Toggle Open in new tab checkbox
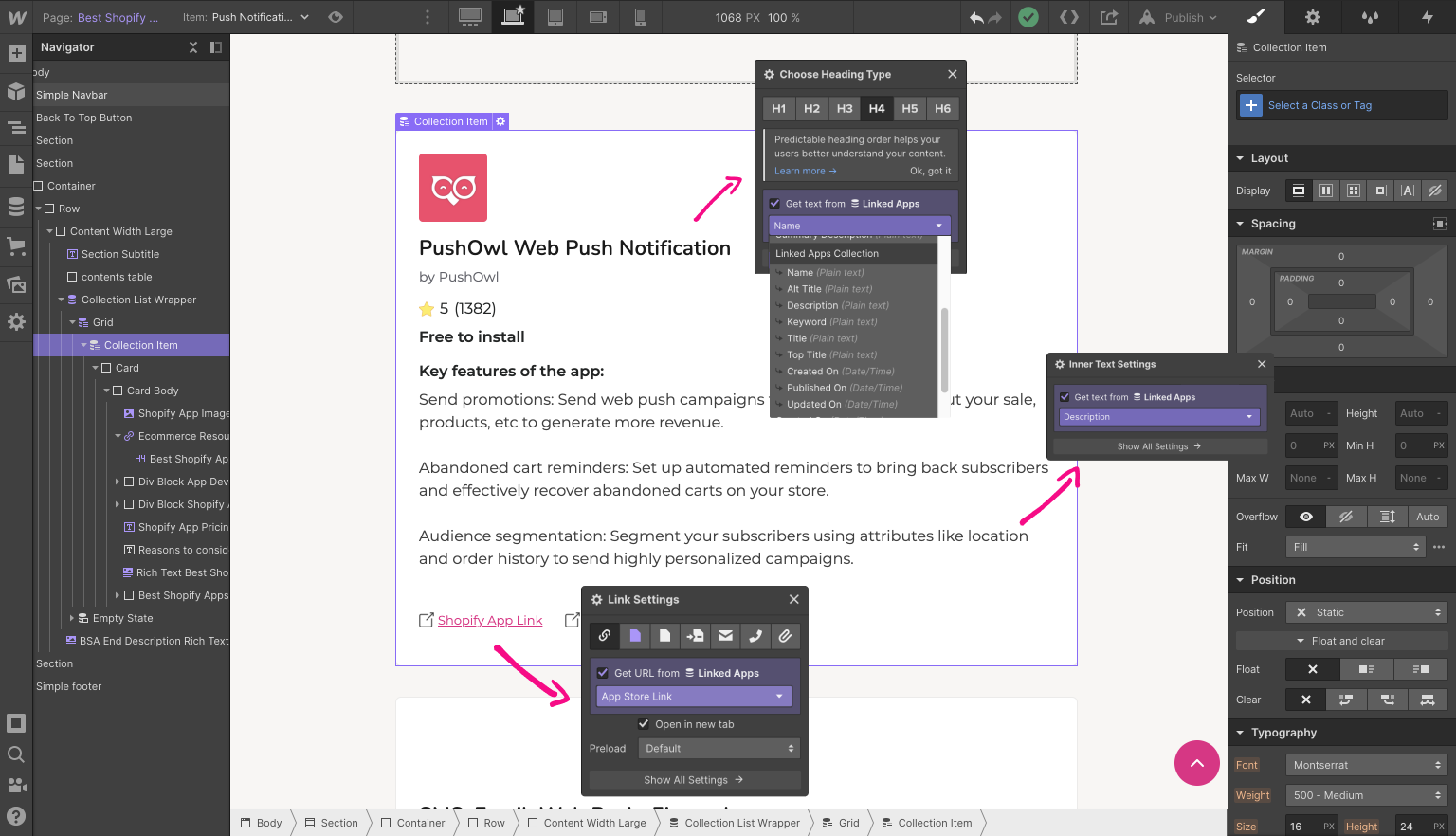Viewport: 1456px width, 836px height. [x=644, y=724]
